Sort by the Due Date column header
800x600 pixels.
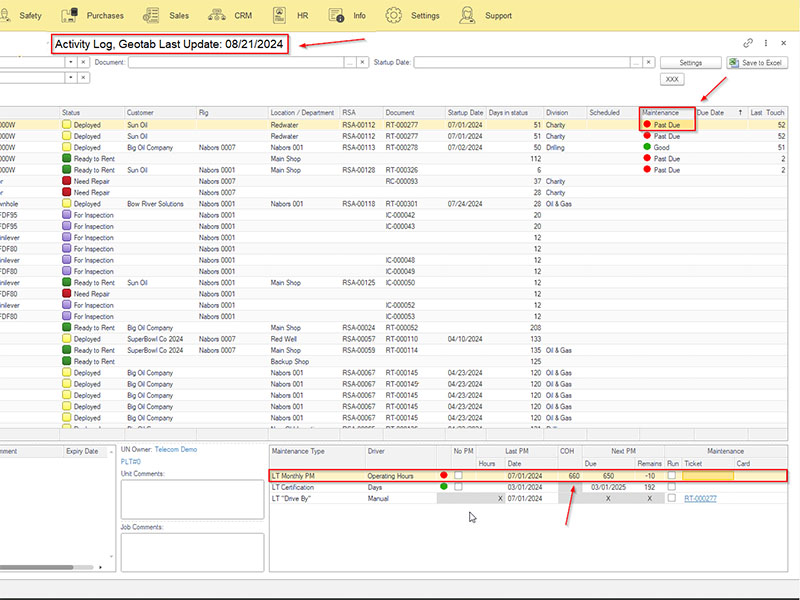point(710,113)
